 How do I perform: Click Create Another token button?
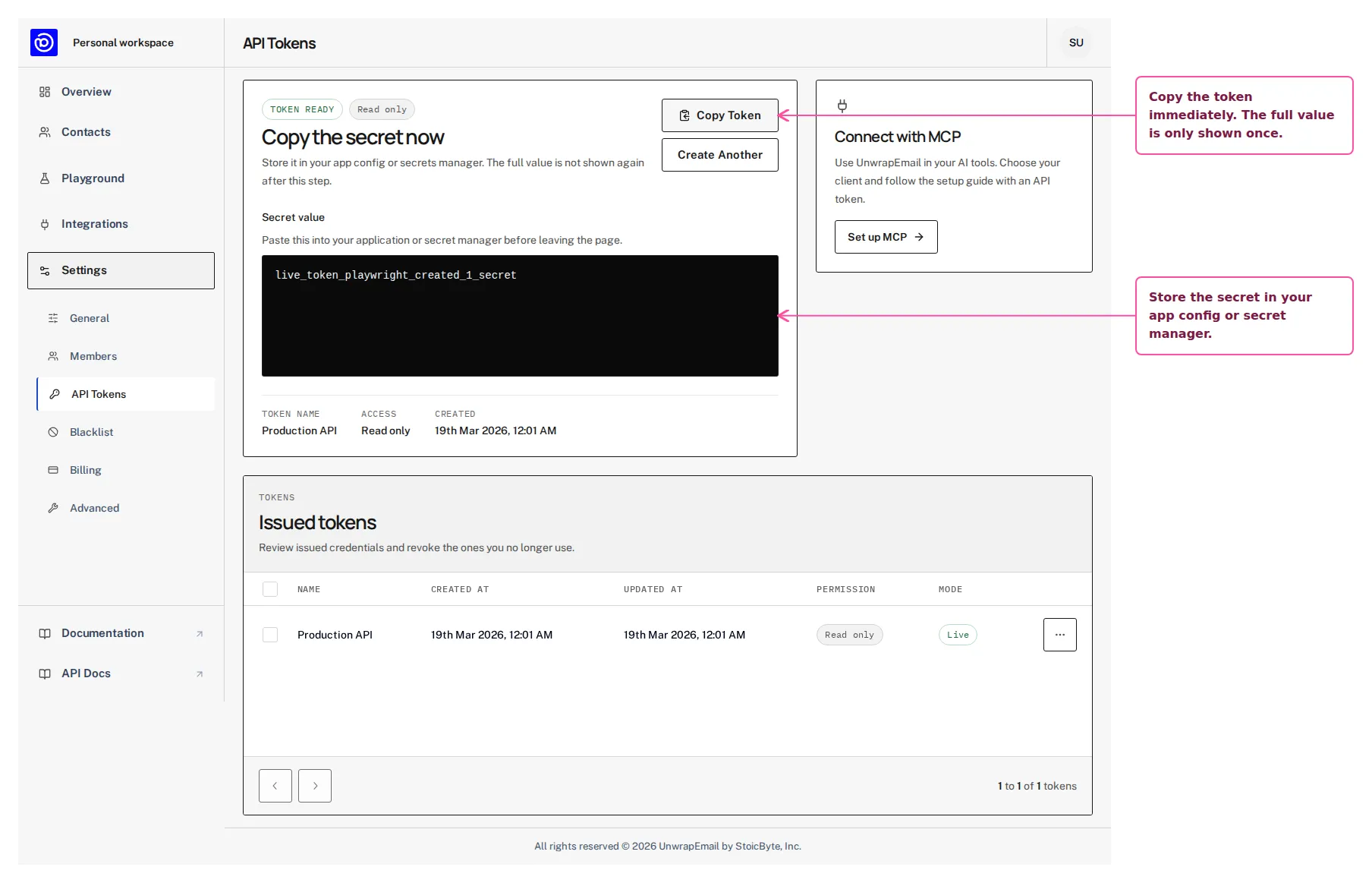(x=720, y=155)
